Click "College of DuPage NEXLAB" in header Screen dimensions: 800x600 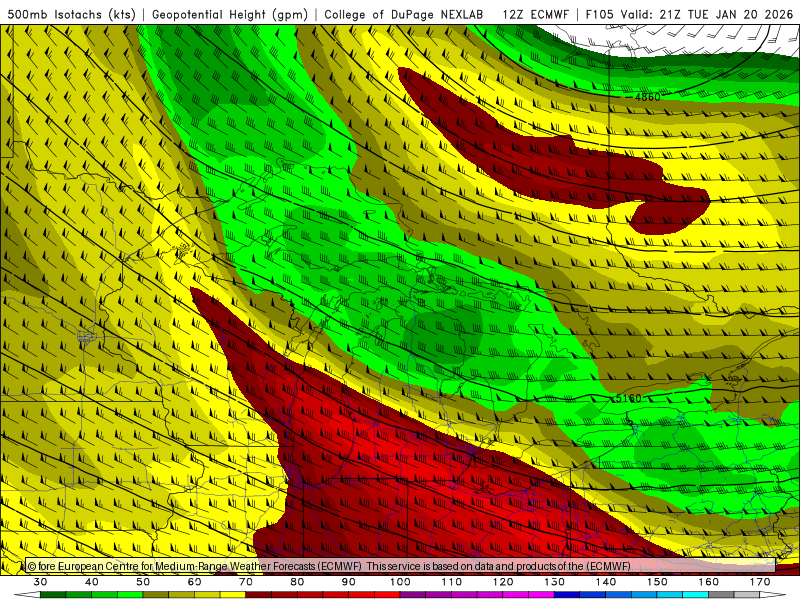tap(403, 14)
